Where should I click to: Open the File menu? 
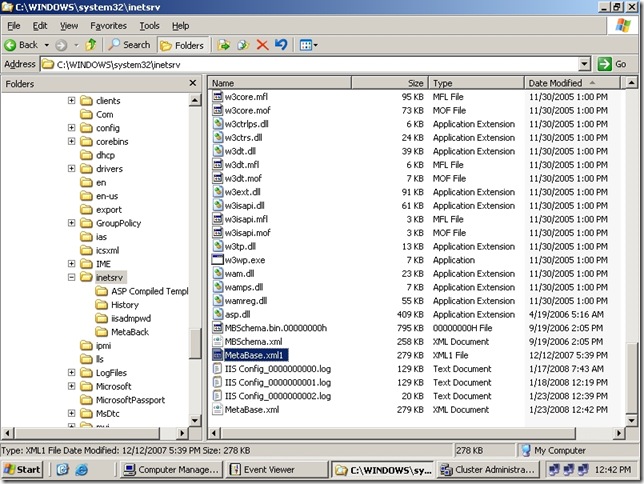tap(14, 26)
